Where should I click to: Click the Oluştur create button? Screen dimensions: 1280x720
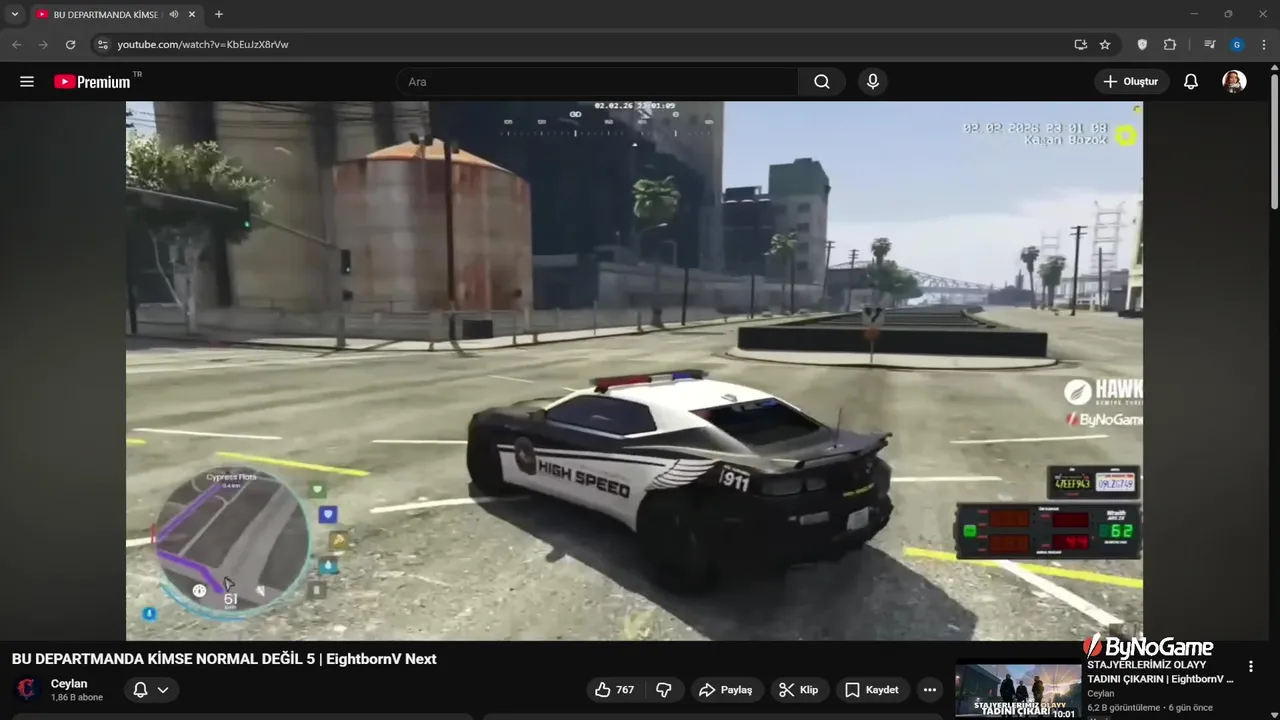tap(1132, 82)
